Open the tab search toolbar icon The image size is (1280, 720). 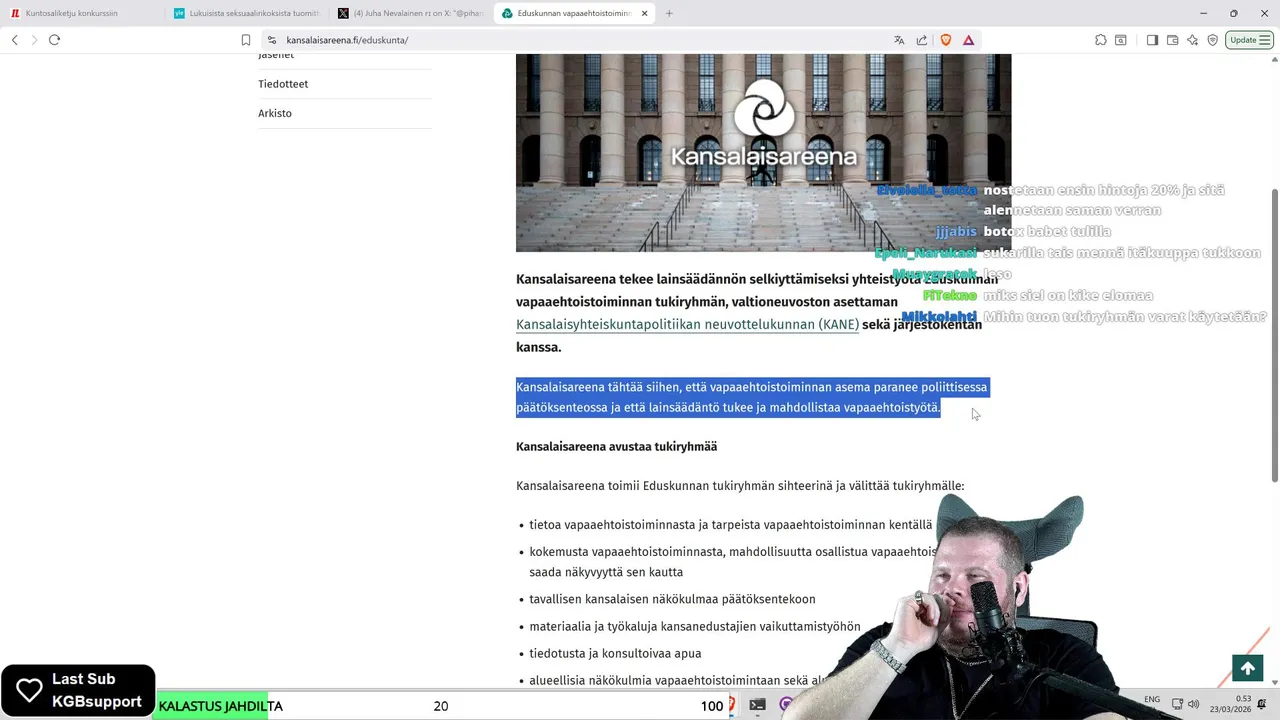point(1121,40)
